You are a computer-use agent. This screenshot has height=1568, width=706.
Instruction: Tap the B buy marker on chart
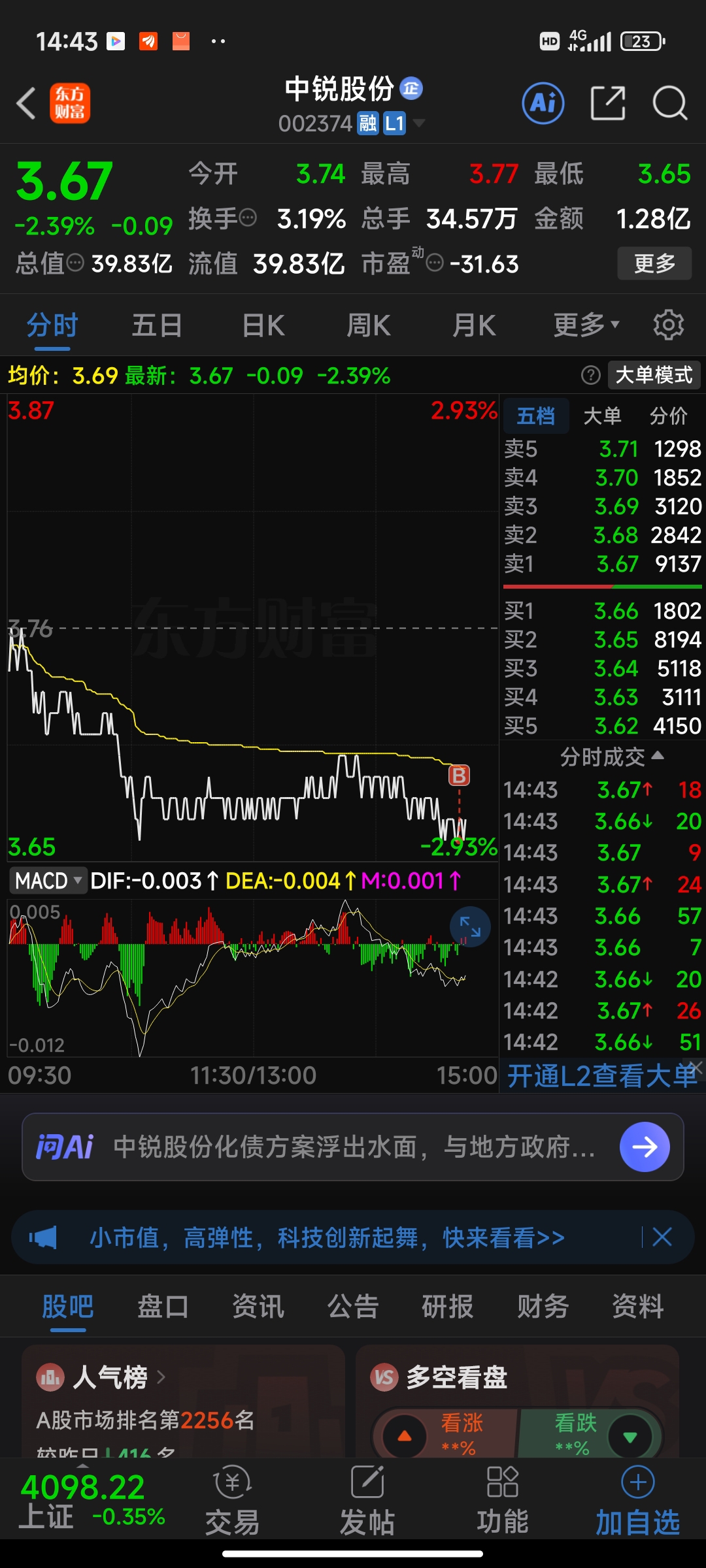(459, 776)
